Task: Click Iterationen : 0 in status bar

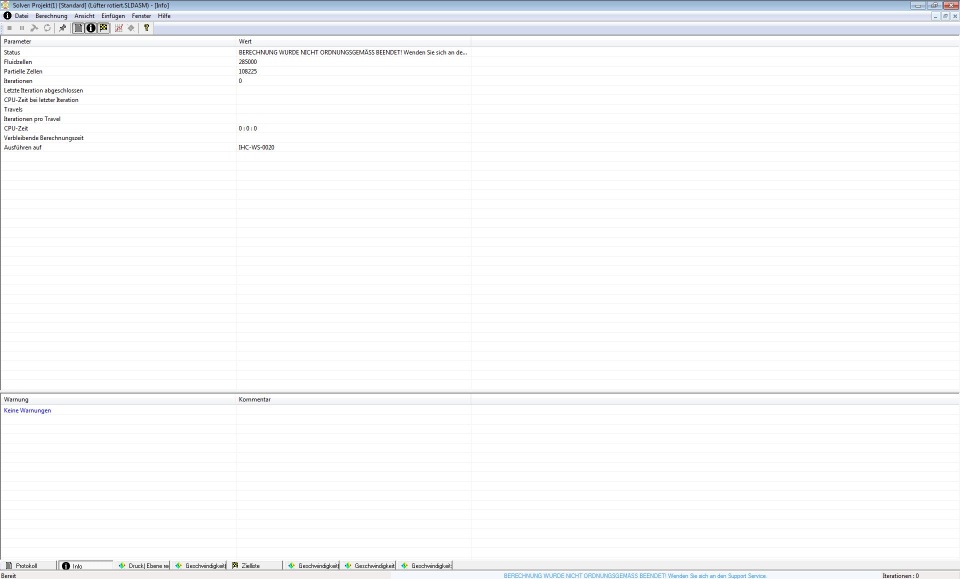Action: point(901,576)
